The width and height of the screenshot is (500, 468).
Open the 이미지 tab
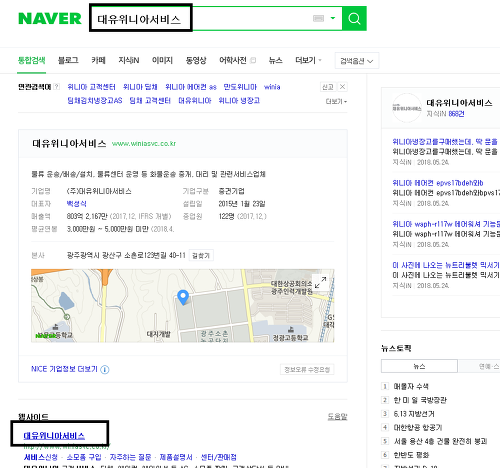[162, 60]
